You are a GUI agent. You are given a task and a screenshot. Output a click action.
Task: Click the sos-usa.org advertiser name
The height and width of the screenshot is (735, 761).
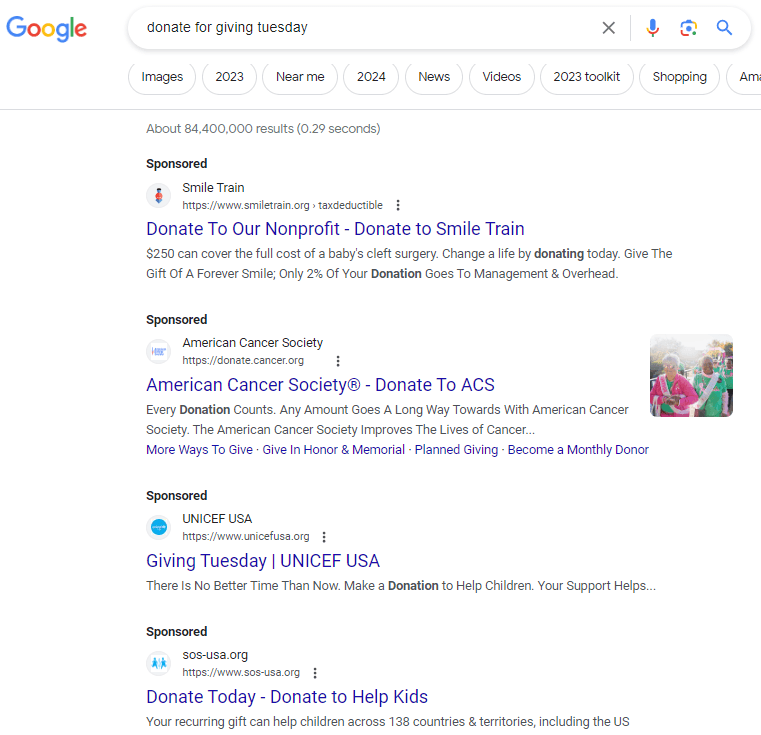click(x=215, y=655)
